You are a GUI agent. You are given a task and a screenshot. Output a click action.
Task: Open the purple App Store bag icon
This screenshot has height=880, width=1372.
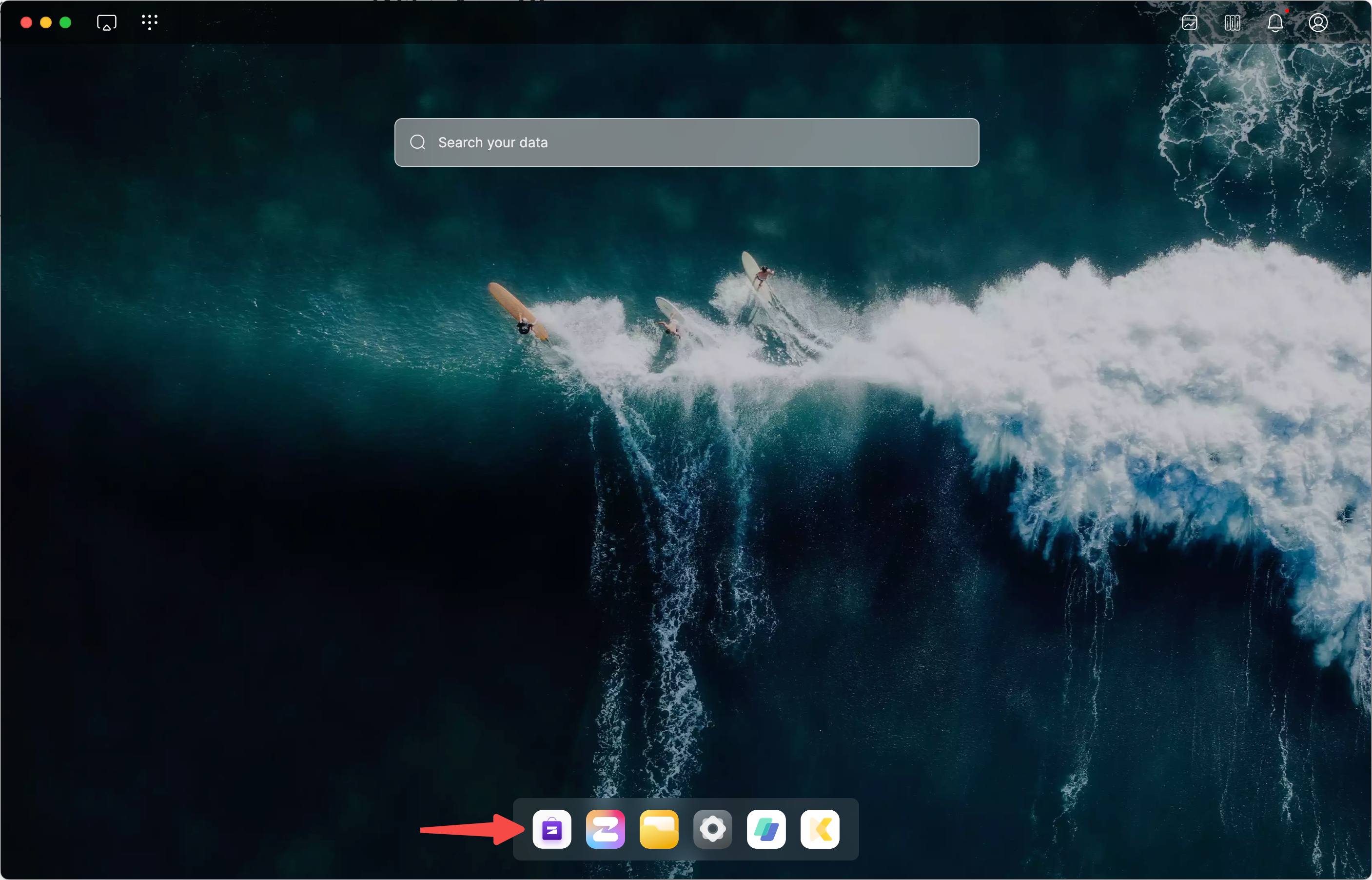(552, 829)
